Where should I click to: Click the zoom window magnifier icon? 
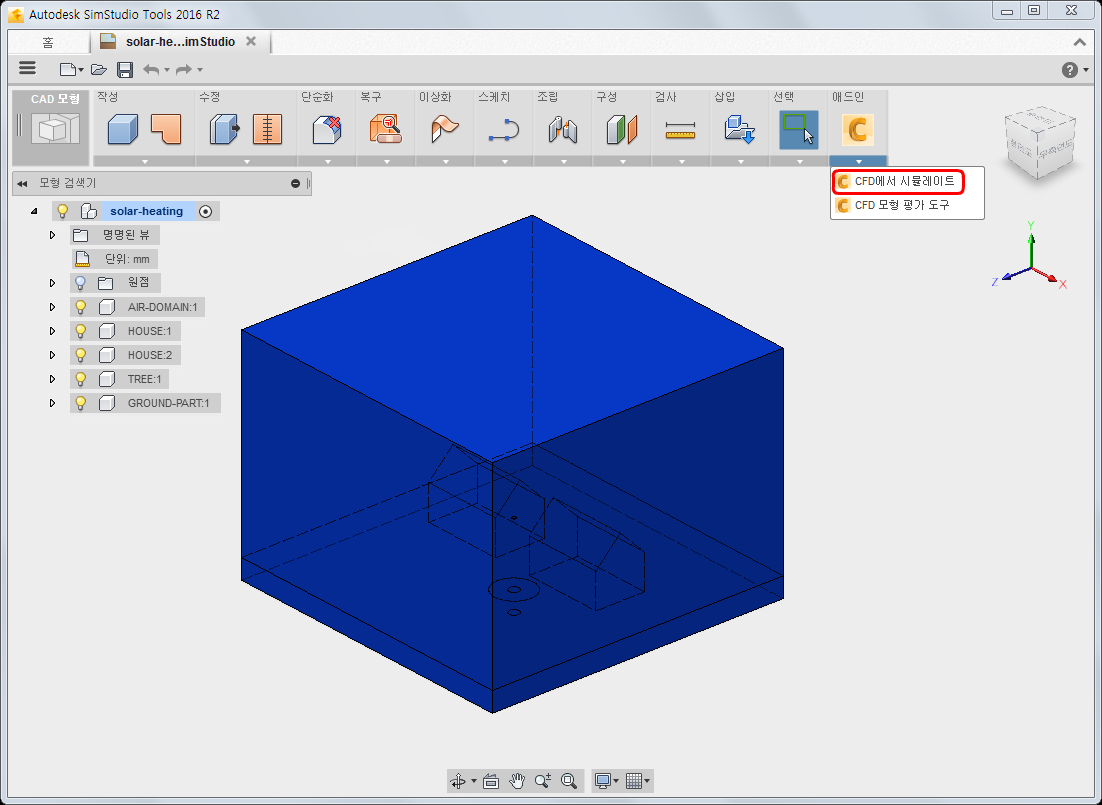(569, 781)
